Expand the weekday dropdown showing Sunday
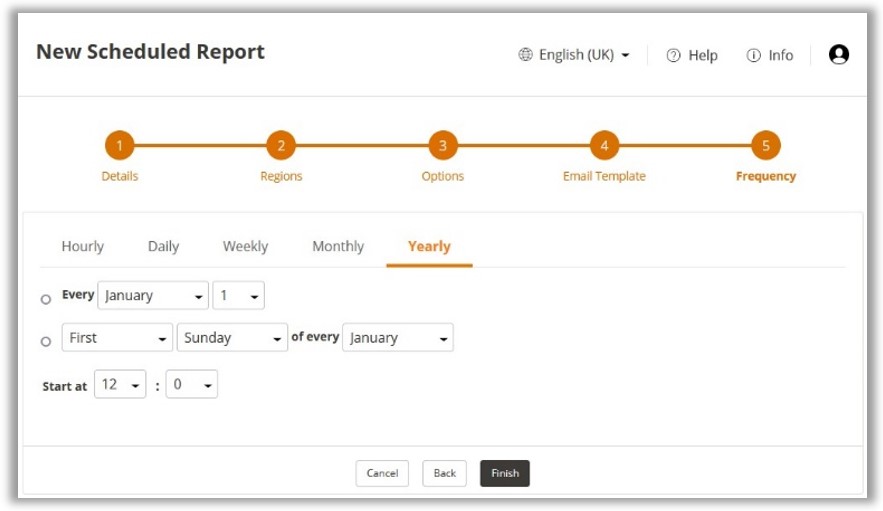This screenshot has width=883, height=511. (232, 338)
